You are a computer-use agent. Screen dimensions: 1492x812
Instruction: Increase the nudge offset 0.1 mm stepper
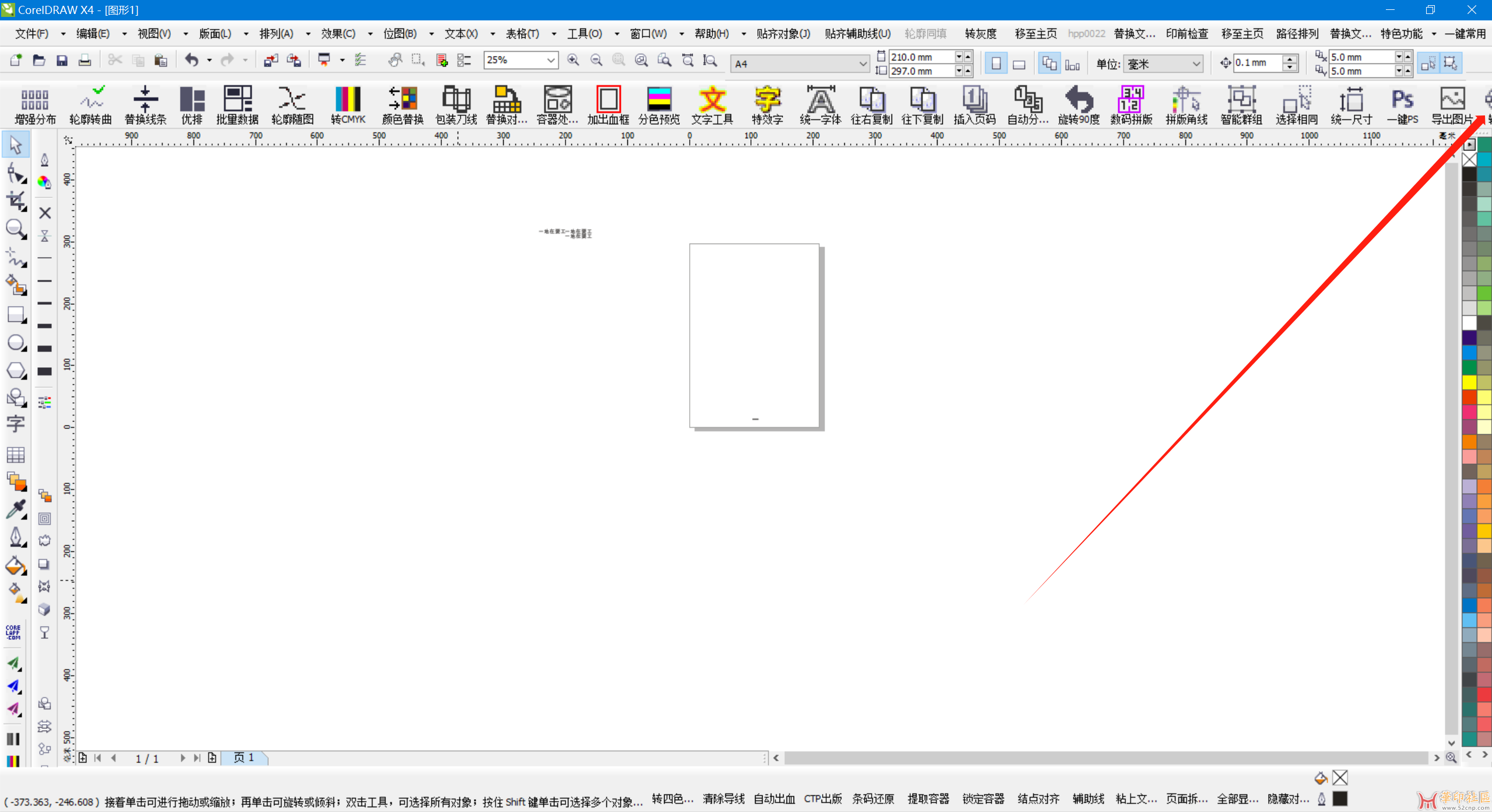1290,59
